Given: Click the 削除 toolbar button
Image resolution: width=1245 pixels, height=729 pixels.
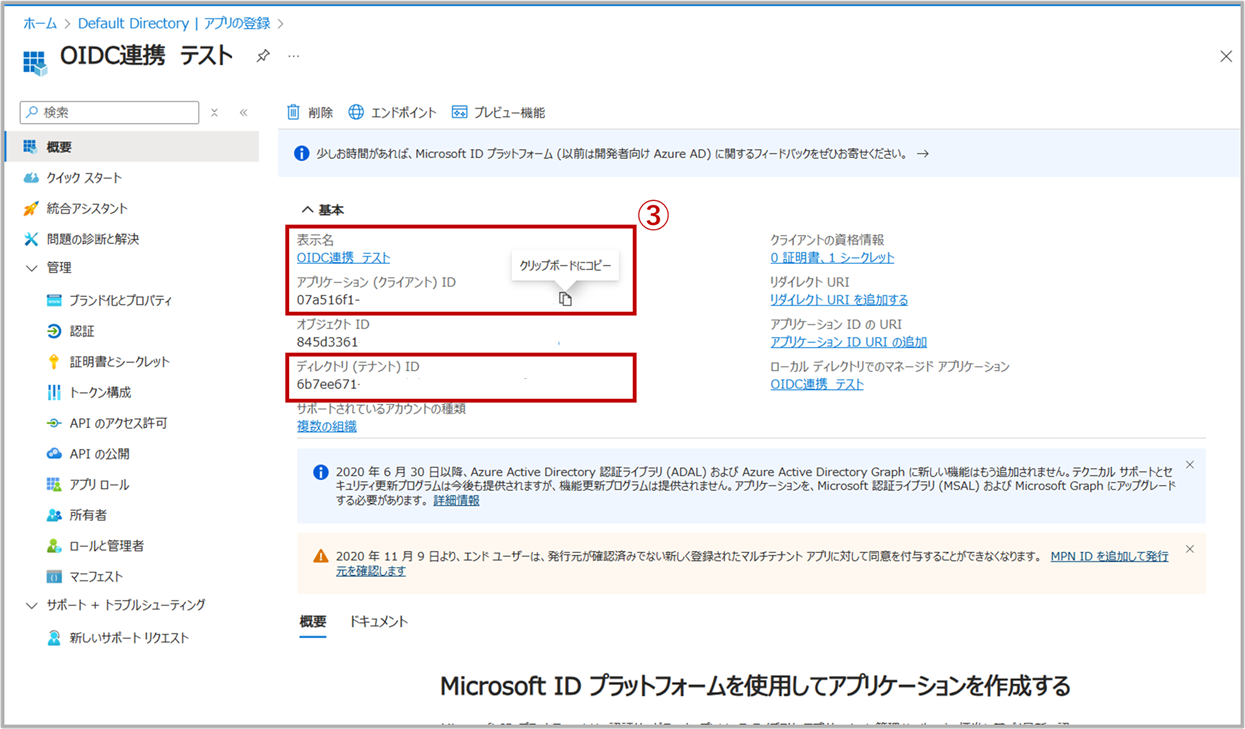Looking at the screenshot, I should tap(310, 112).
